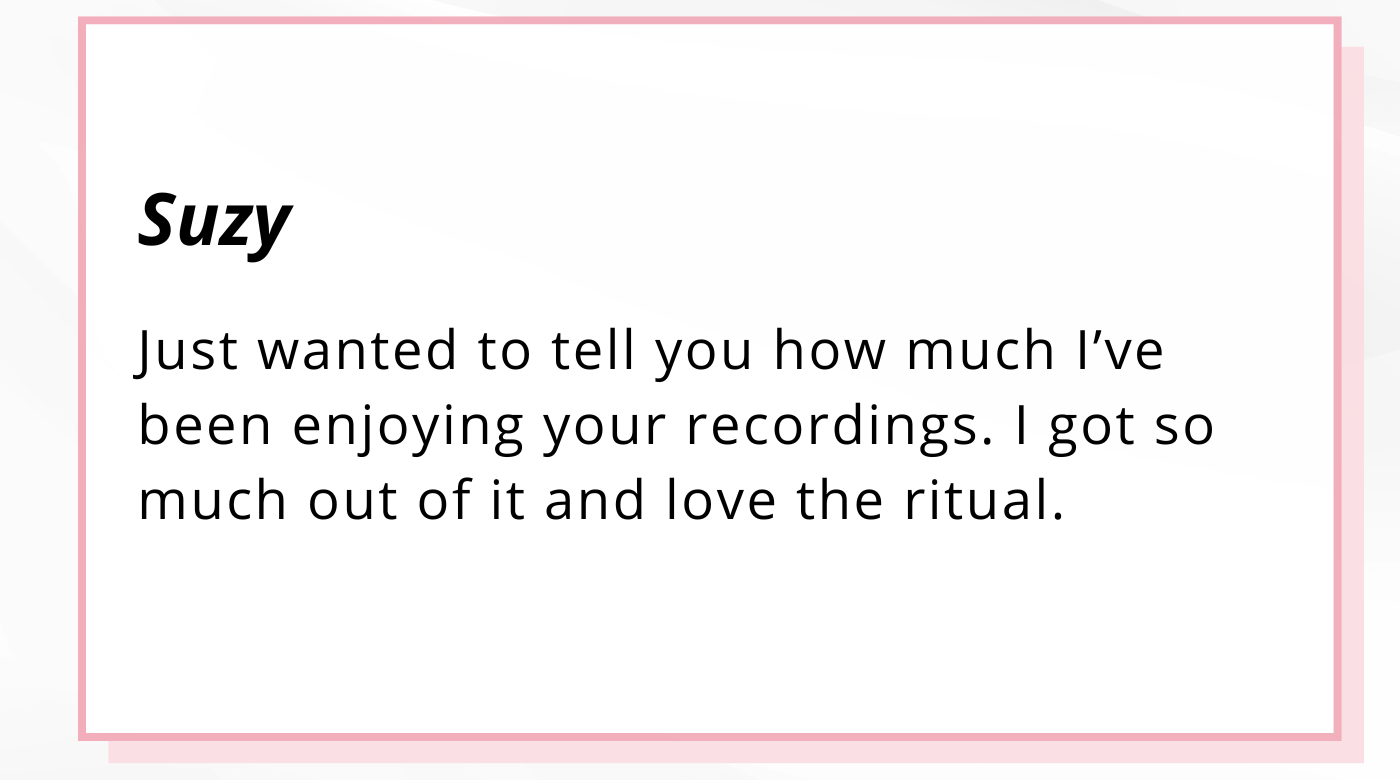1400x780 pixels.
Task: Click the word "love" in the last line
Action: 720,501
